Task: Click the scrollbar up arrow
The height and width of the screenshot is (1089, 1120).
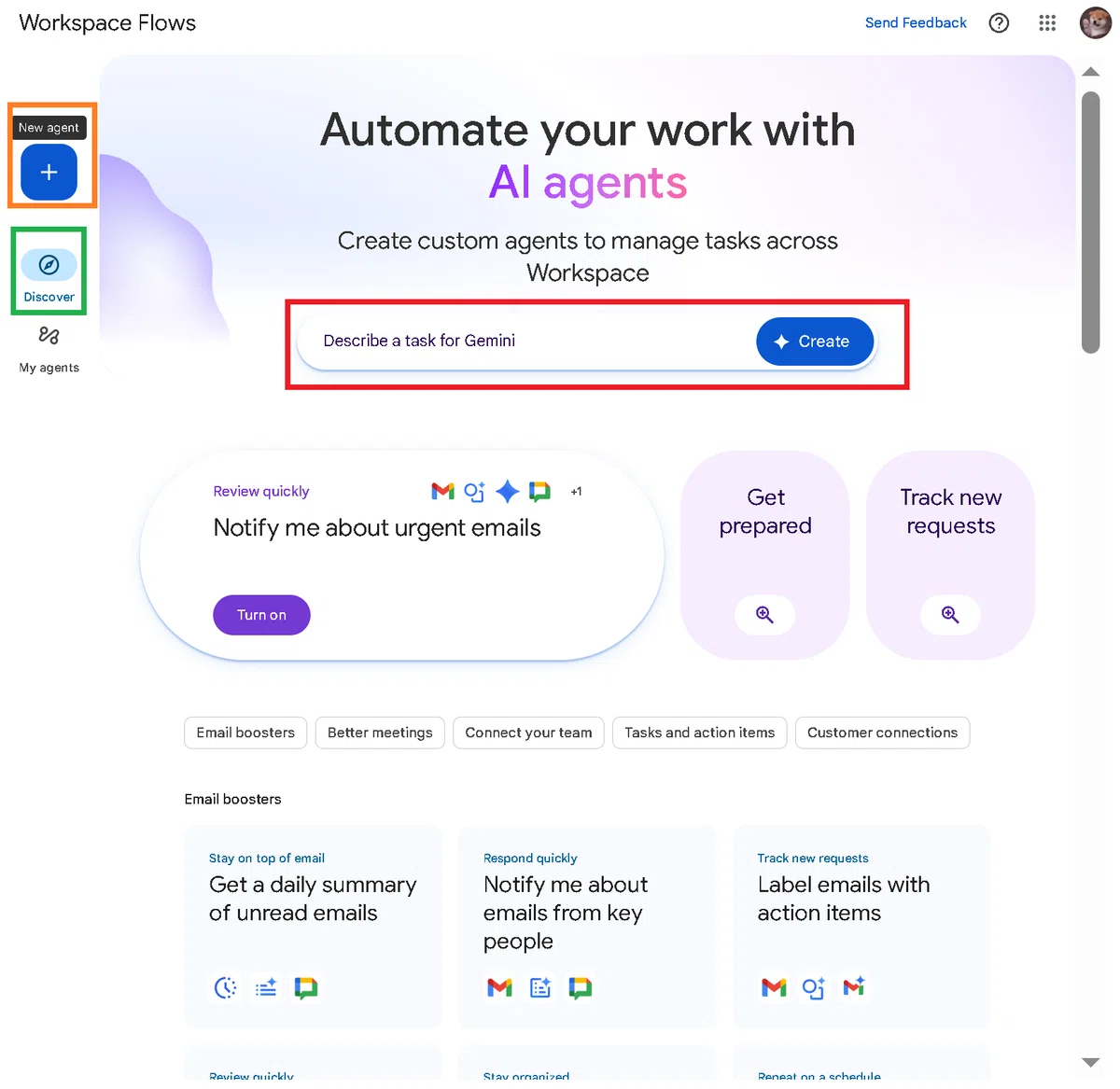Action: [1090, 72]
